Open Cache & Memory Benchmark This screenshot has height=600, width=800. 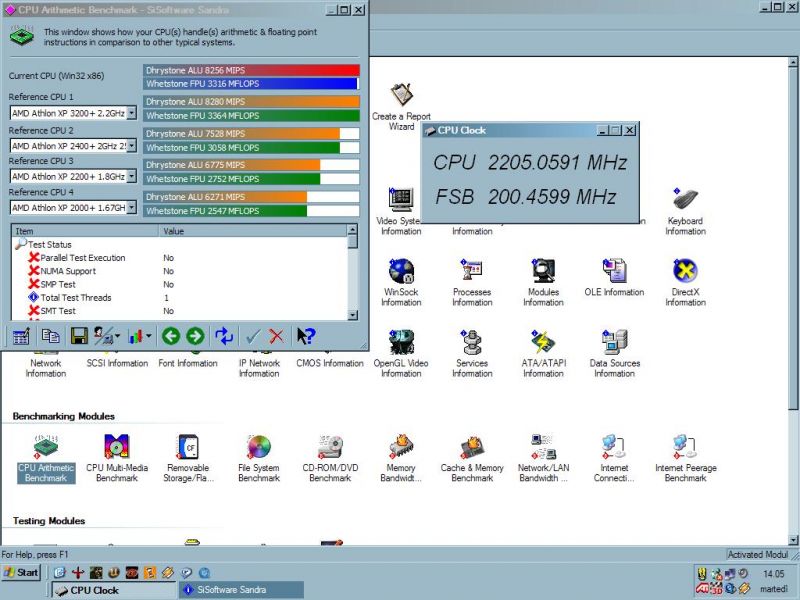point(472,458)
